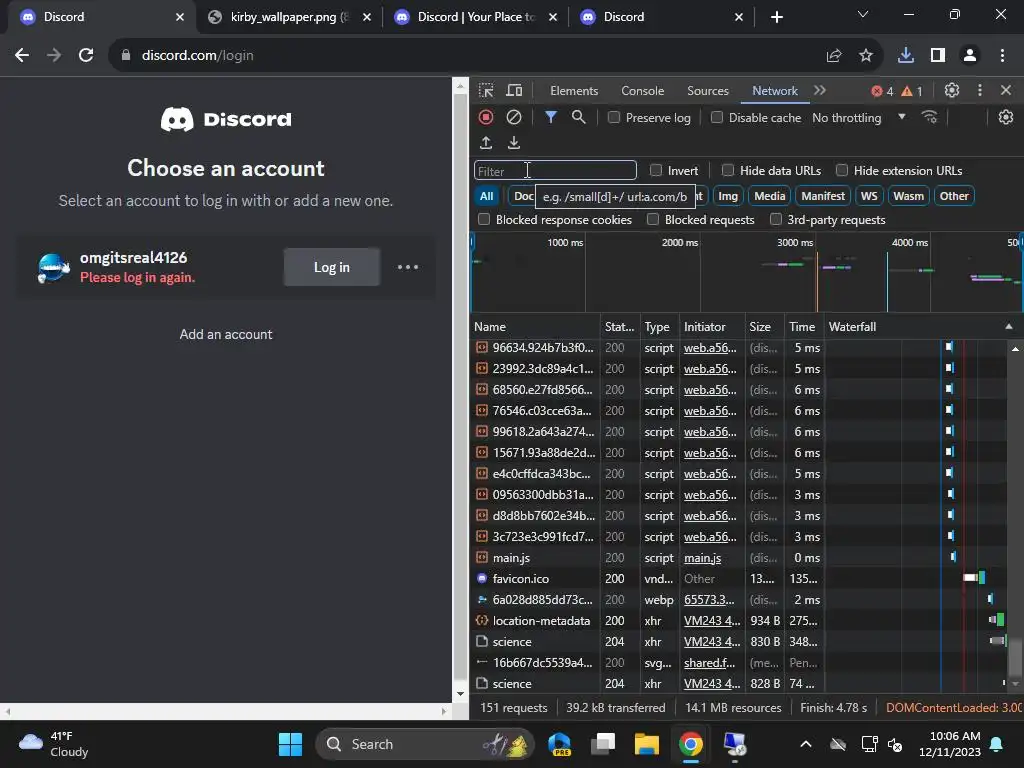Viewport: 1024px width, 768px height.
Task: Open Windows Start menu
Action: tap(290, 744)
